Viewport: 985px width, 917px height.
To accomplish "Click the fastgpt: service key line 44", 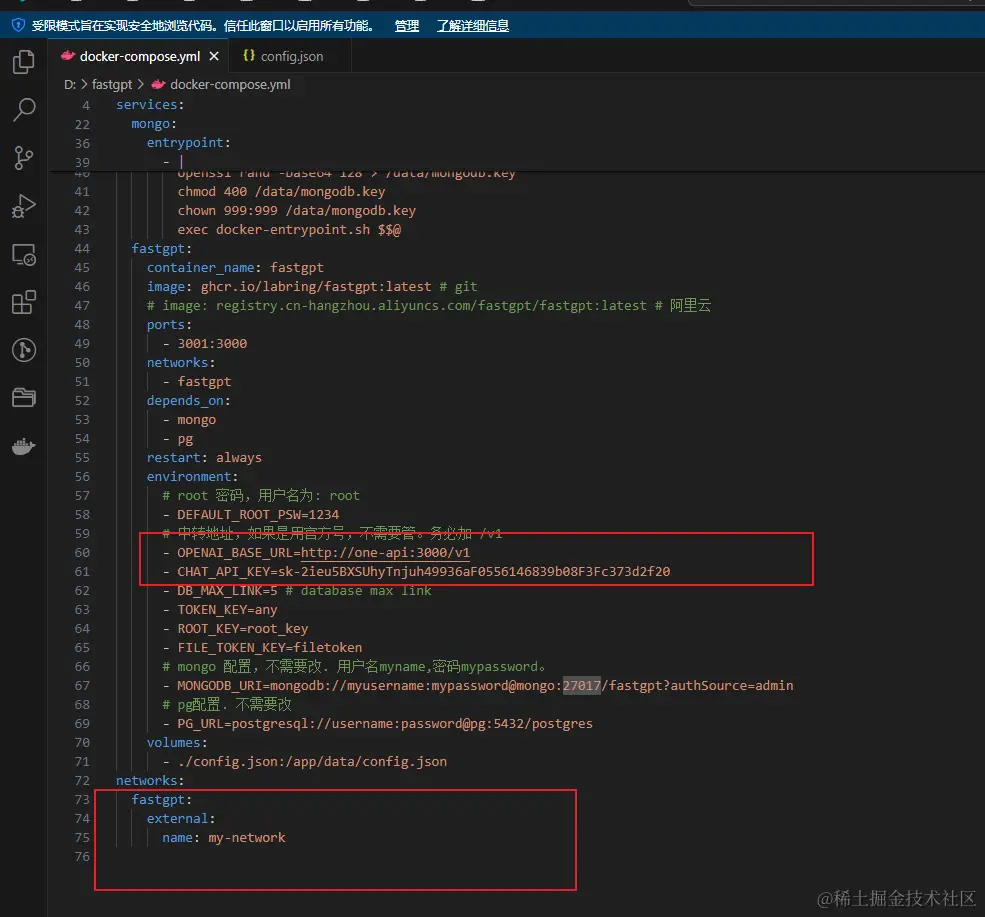I will point(161,249).
